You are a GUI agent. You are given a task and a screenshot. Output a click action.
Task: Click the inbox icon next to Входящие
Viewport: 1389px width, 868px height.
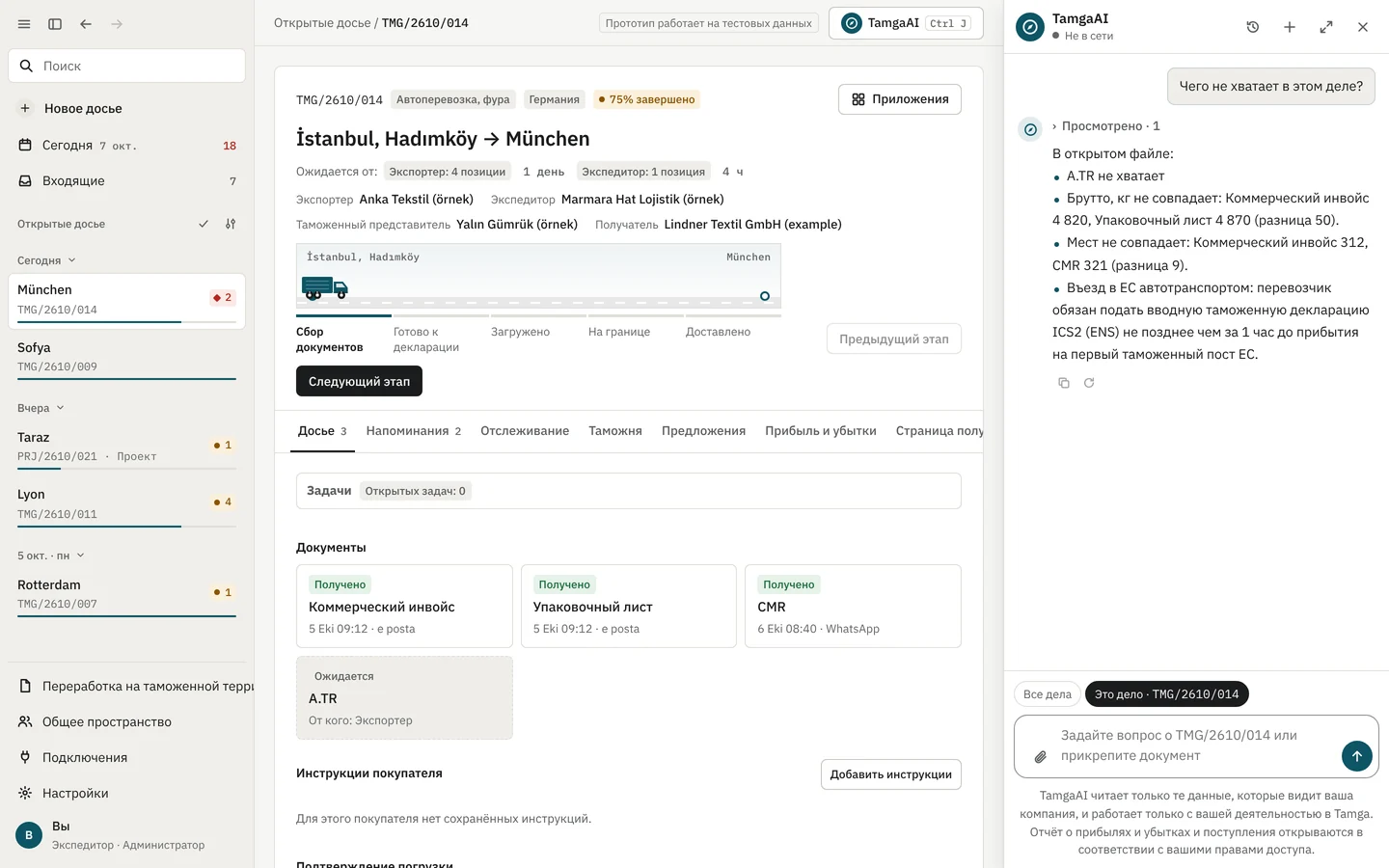pos(25,180)
